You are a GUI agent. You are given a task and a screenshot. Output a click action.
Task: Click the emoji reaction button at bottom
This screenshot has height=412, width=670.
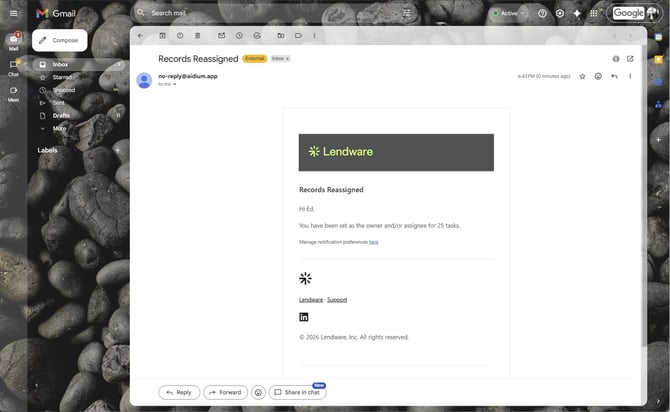point(258,392)
